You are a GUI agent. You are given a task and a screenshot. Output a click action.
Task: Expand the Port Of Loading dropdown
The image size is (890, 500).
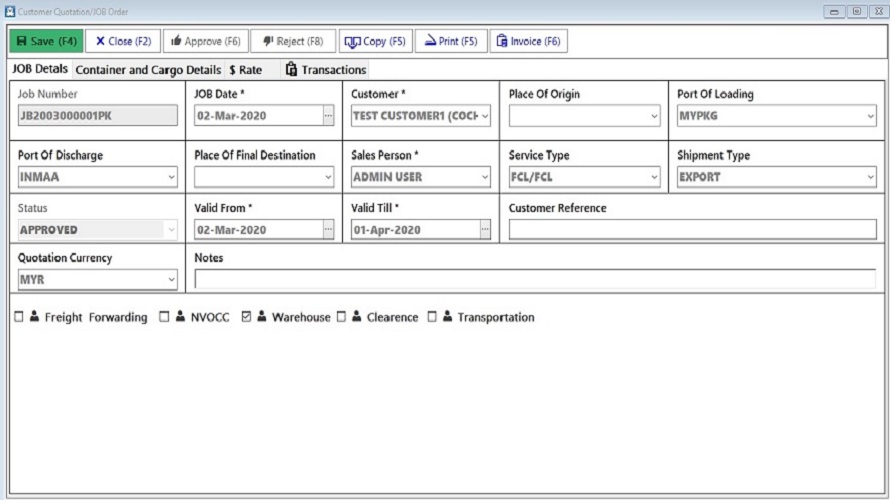tap(870, 115)
